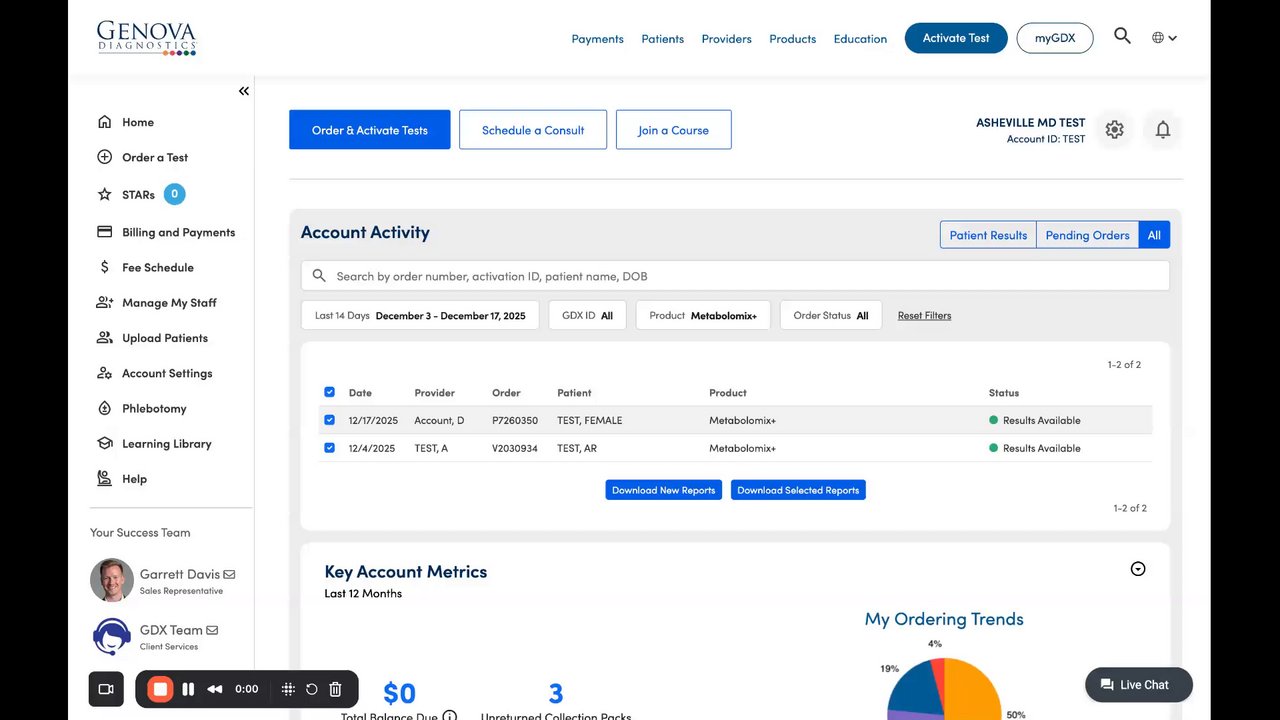Image resolution: width=1280 pixels, height=720 pixels.
Task: Open the Products menu
Action: [x=792, y=39]
